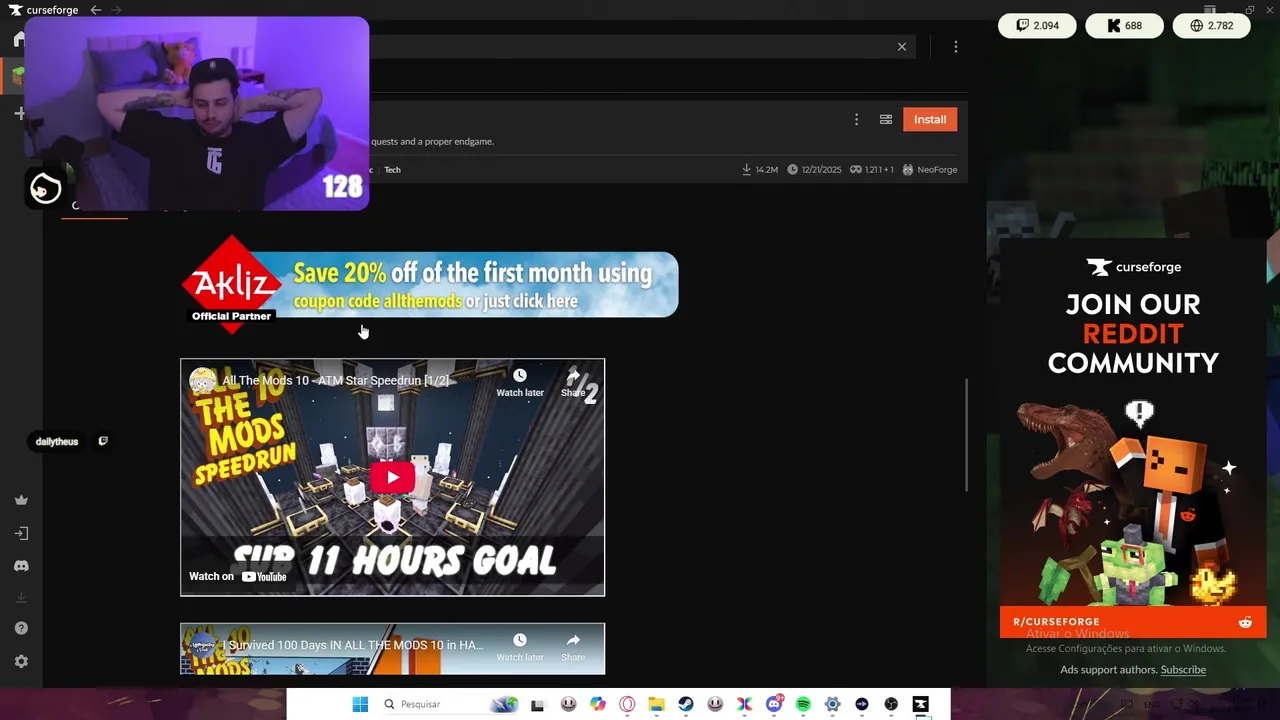1280x720 pixels.
Task: Click the Install button for the modpack
Action: (930, 119)
